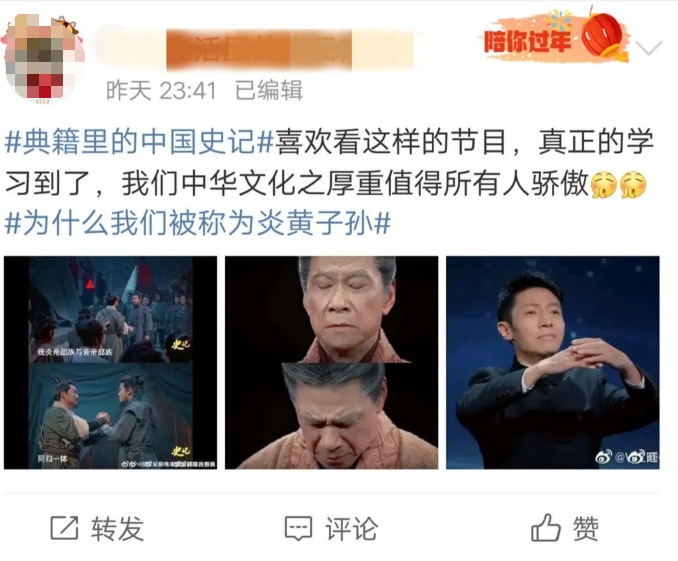View the first stage scene thumbnail
The width and height of the screenshot is (678, 561).
110,362
